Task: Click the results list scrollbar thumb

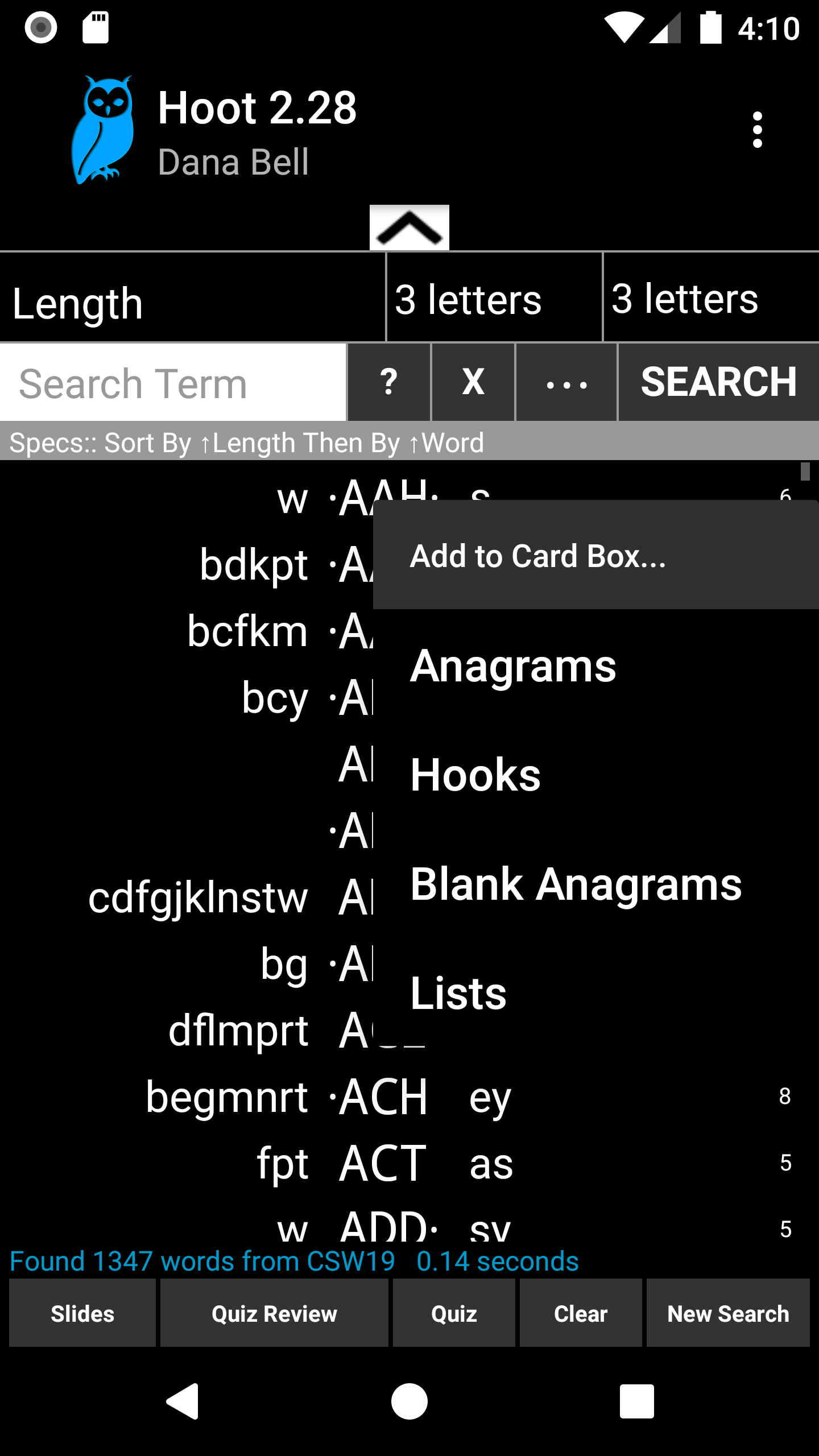Action: (x=805, y=471)
